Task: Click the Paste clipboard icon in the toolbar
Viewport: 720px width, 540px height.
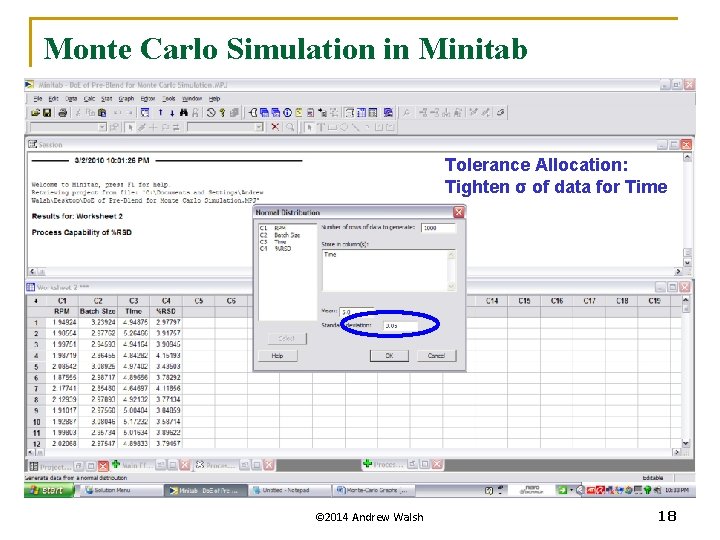Action: point(102,112)
